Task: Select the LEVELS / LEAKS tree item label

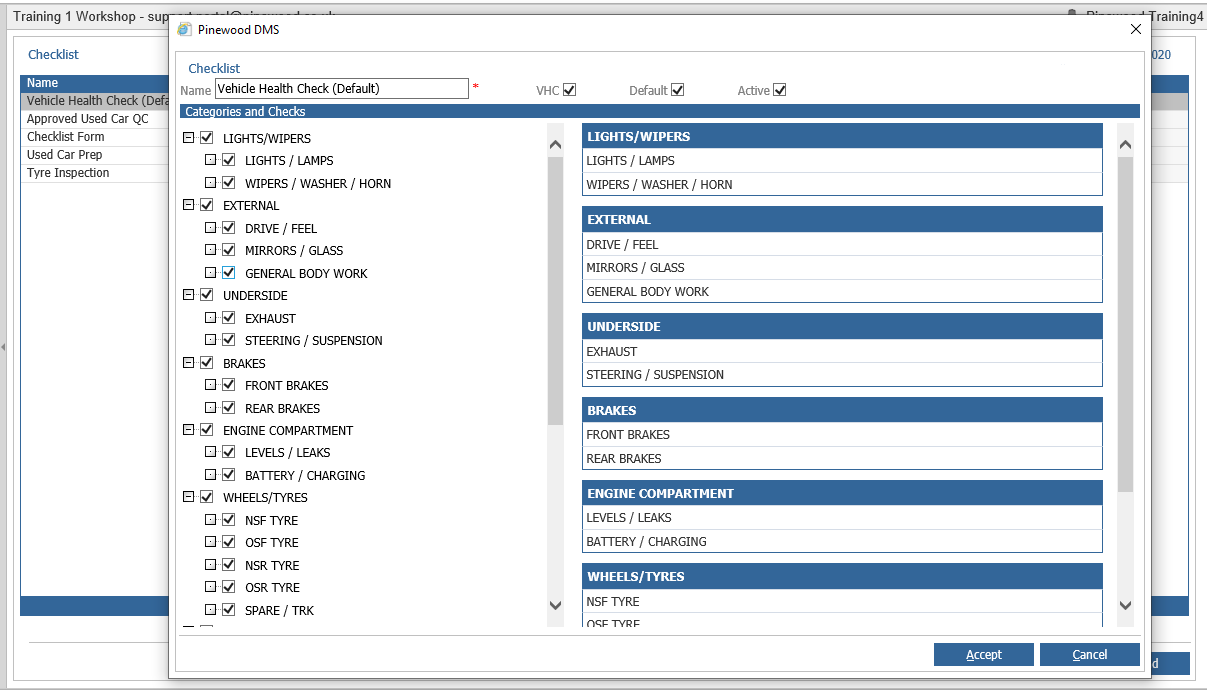Action: coord(287,452)
